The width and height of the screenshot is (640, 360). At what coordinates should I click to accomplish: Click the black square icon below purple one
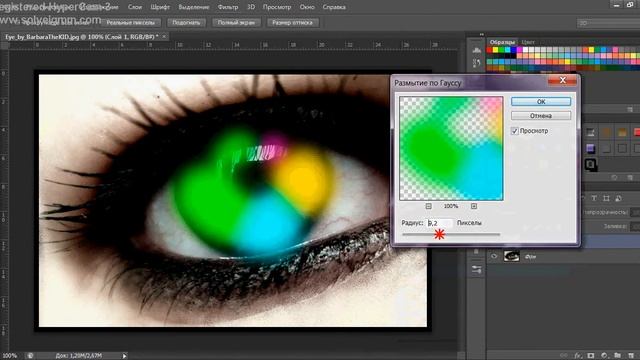coord(591,164)
